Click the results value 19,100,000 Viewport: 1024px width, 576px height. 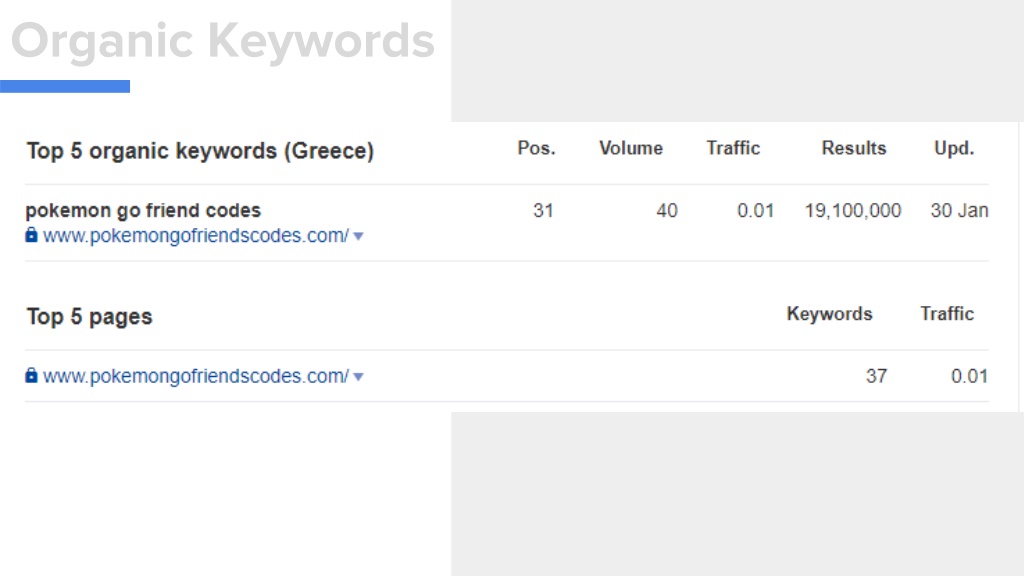coord(853,210)
